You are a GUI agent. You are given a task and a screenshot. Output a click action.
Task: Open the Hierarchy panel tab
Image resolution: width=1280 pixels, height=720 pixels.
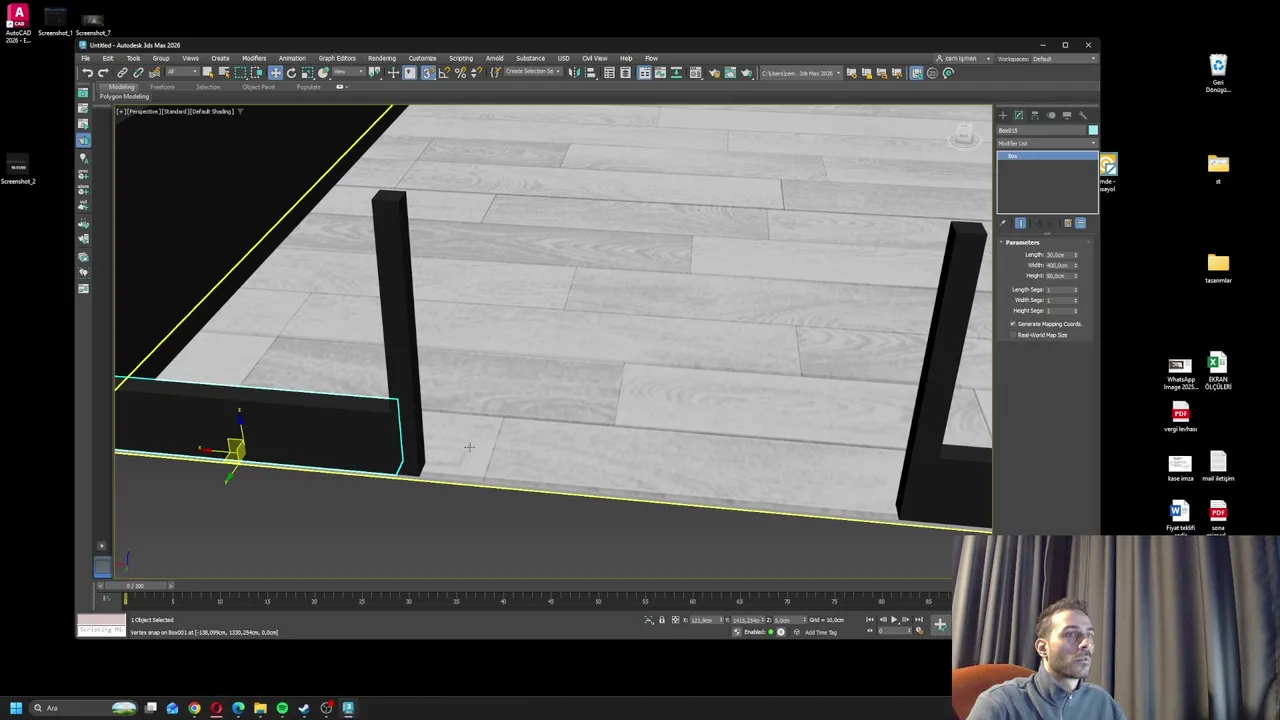pos(1035,115)
